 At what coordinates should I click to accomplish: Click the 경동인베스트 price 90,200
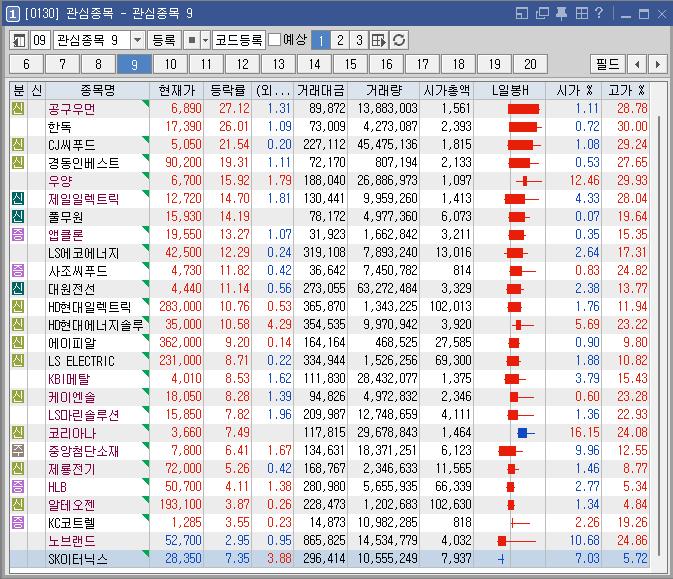pos(183,163)
